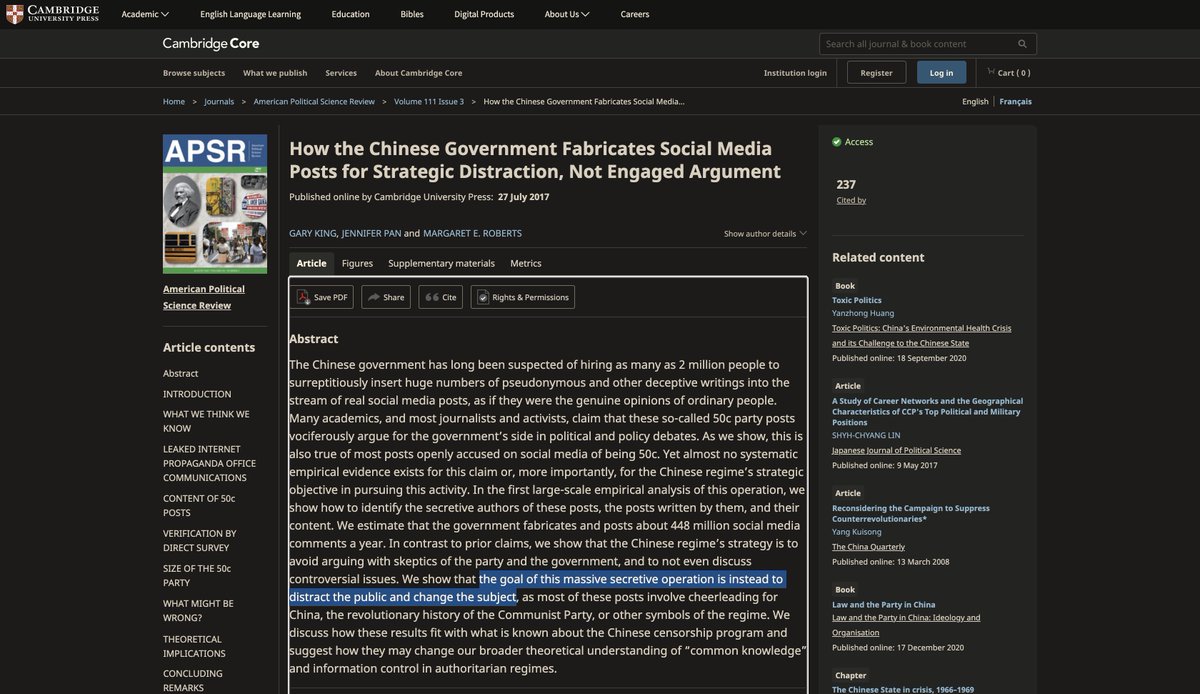This screenshot has width=1200, height=694.
Task: Jump to VERIFICATION BY DIRECT SURVEY section
Action: pos(200,540)
